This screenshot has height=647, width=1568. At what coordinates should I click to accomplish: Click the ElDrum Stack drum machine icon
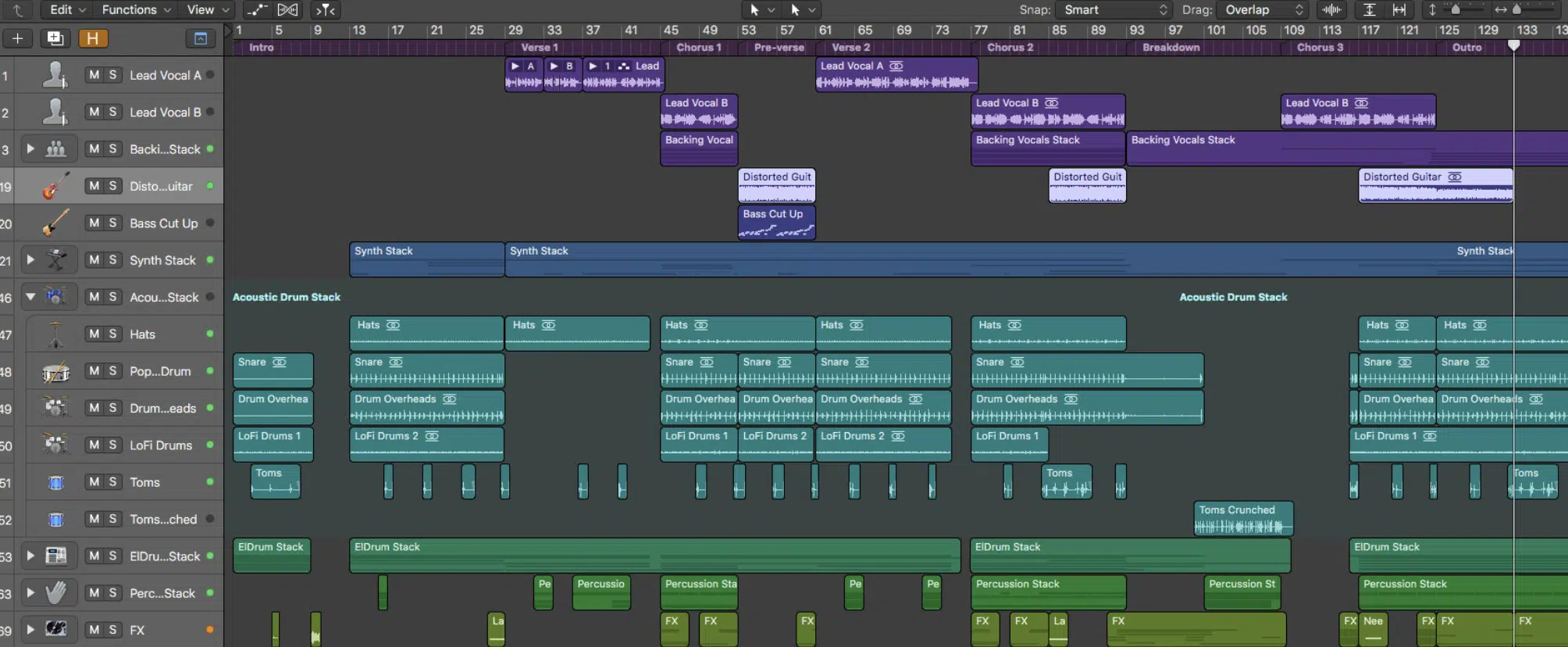tap(55, 556)
